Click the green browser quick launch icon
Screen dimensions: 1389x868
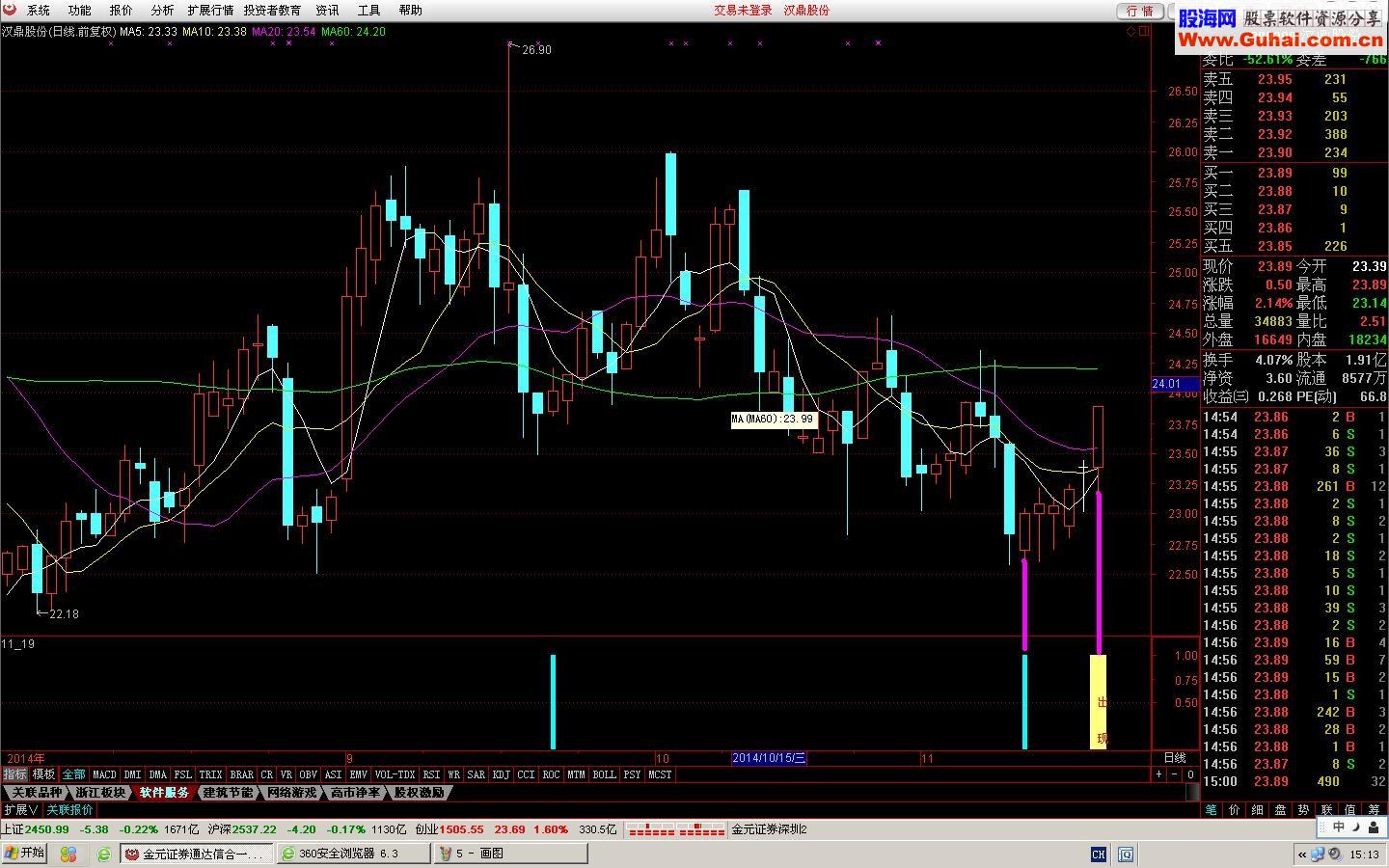[104, 854]
